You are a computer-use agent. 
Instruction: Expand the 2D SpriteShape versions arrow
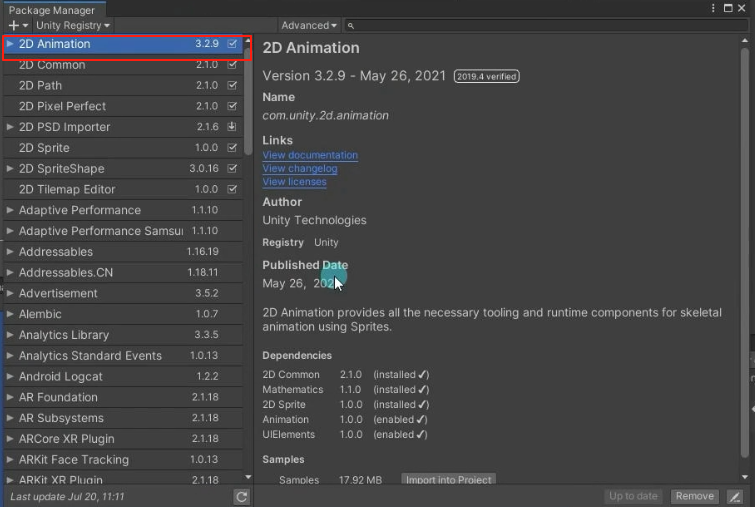pyautogui.click(x=10, y=168)
